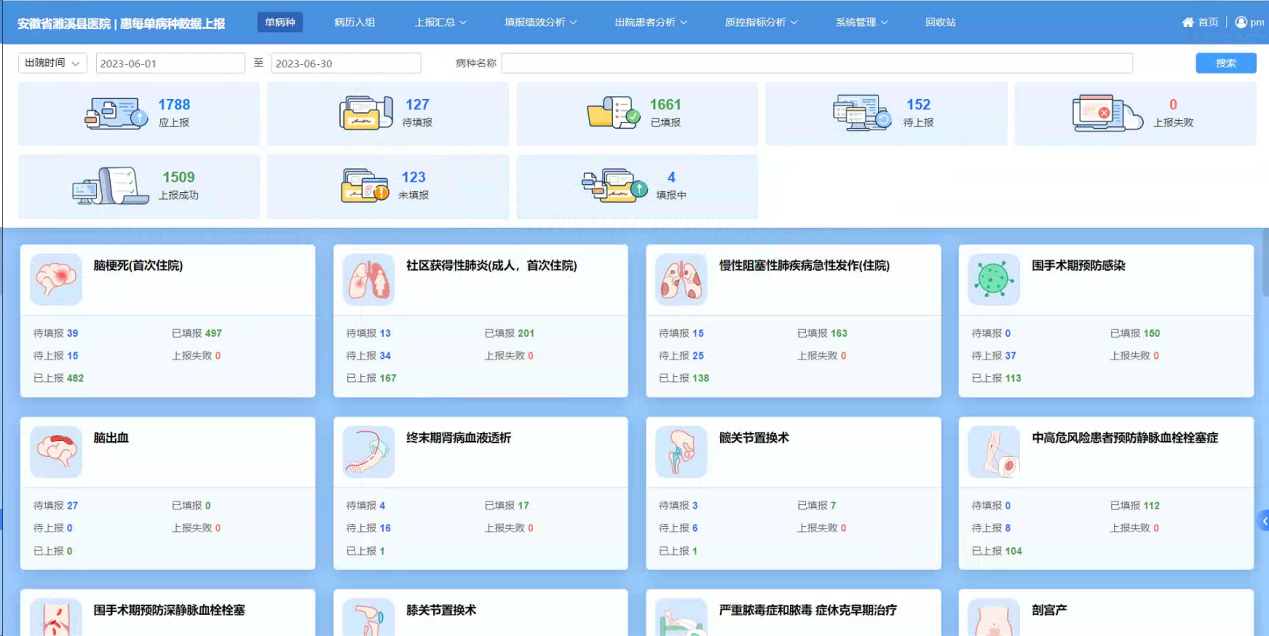The image size is (1269, 636).
Task: Click the 123 未填报 count
Action: coord(414,177)
